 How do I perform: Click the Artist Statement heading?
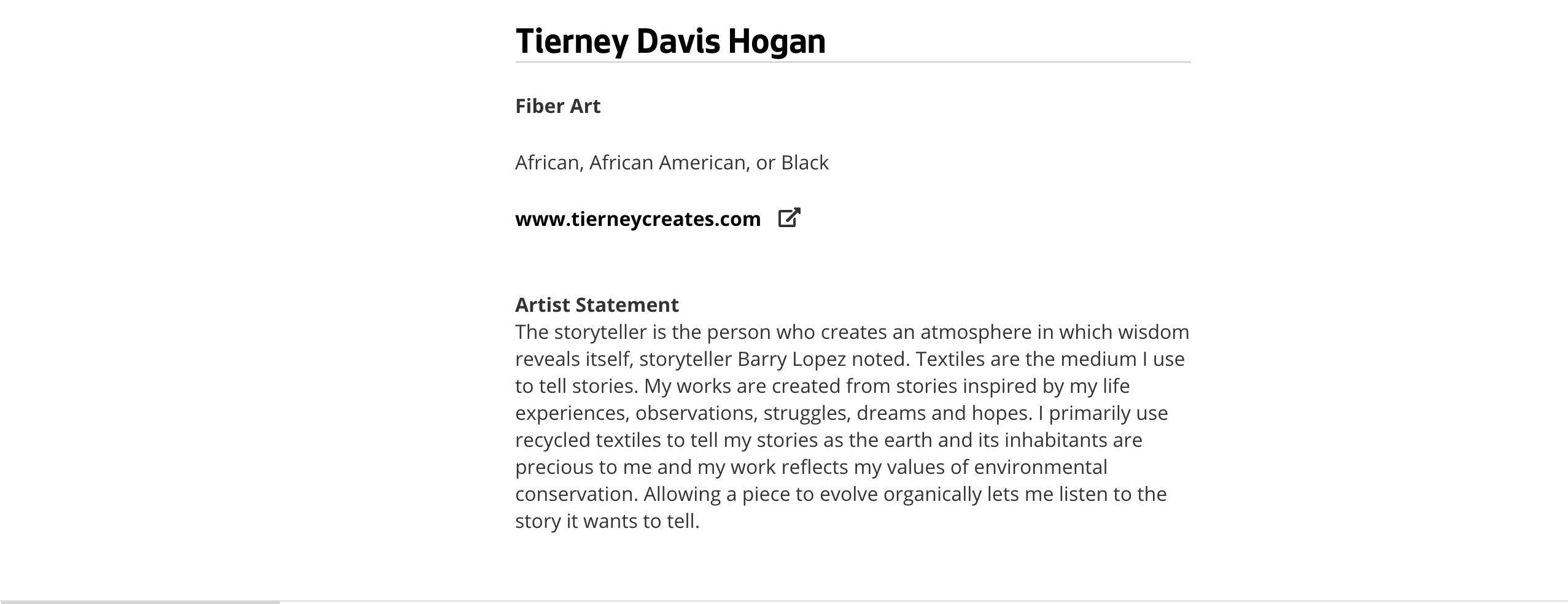tap(597, 305)
